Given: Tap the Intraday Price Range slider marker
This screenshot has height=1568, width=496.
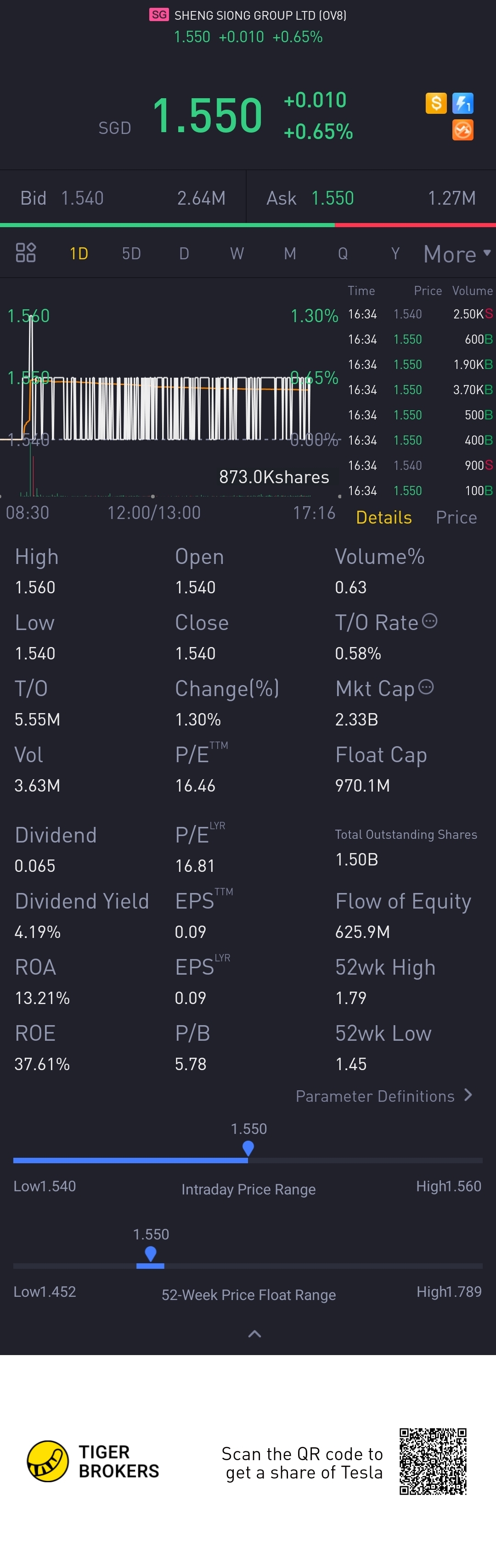Looking at the screenshot, I should (x=248, y=1148).
